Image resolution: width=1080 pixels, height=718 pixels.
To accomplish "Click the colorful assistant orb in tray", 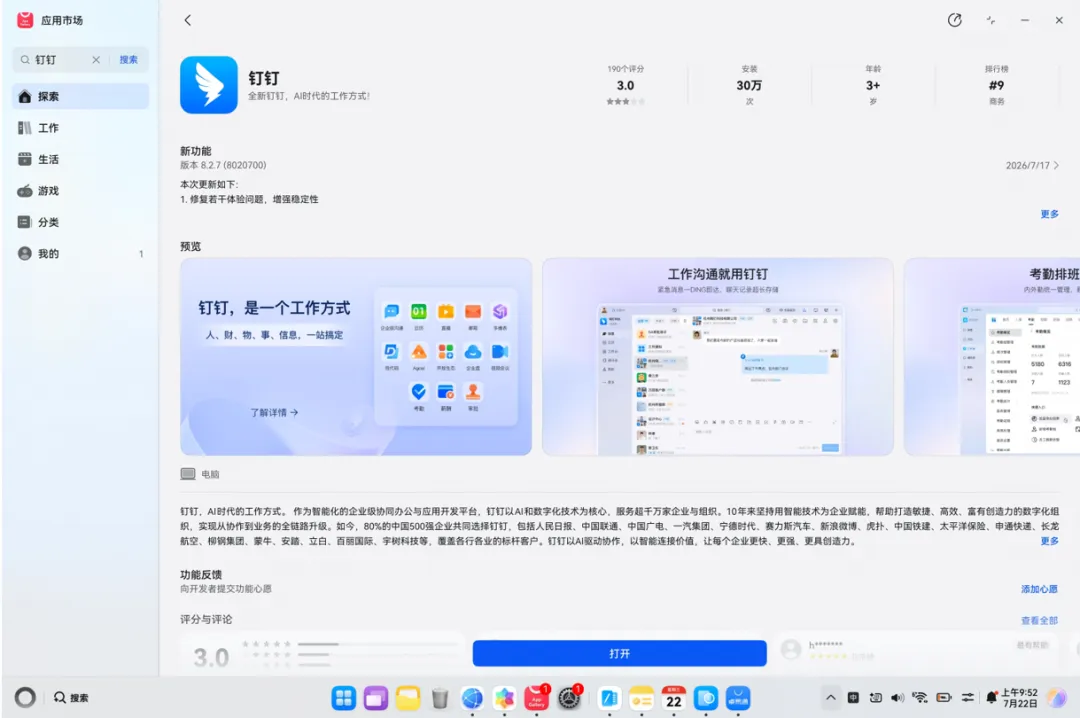I will click(1056, 698).
